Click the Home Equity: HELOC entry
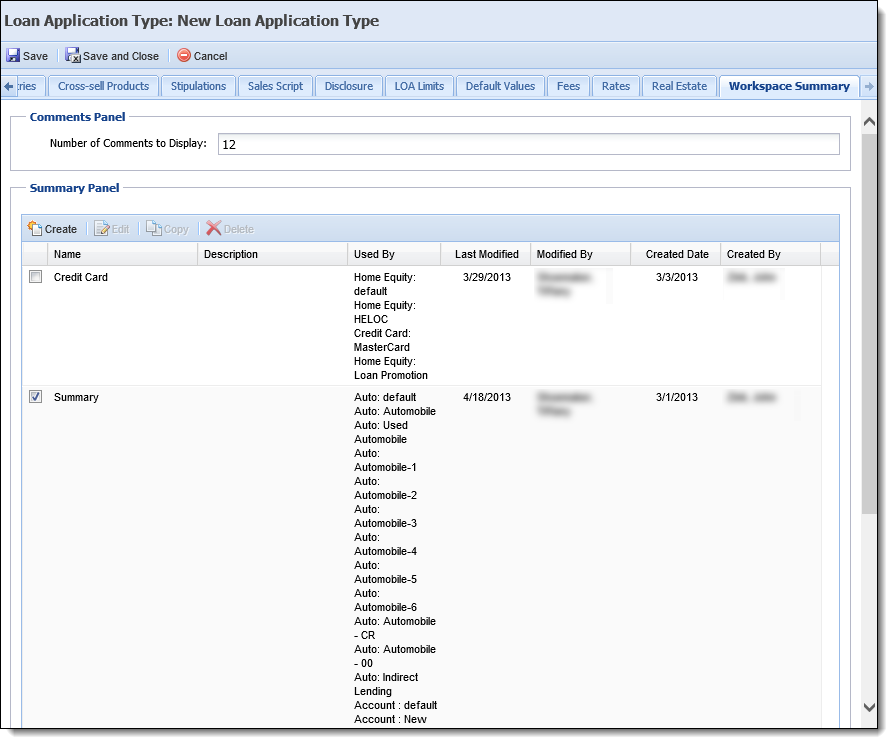 384,312
